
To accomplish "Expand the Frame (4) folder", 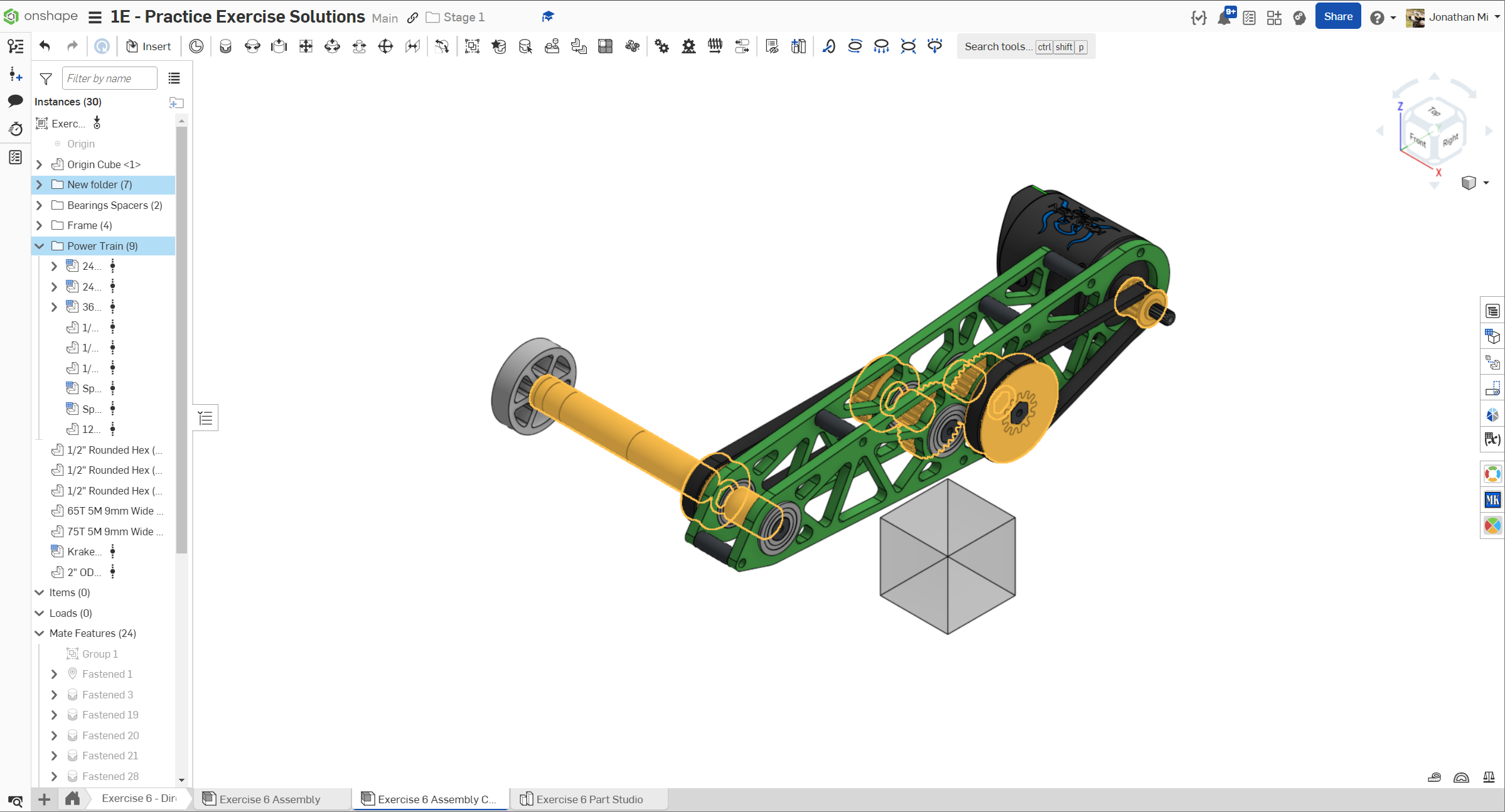I will point(40,225).
